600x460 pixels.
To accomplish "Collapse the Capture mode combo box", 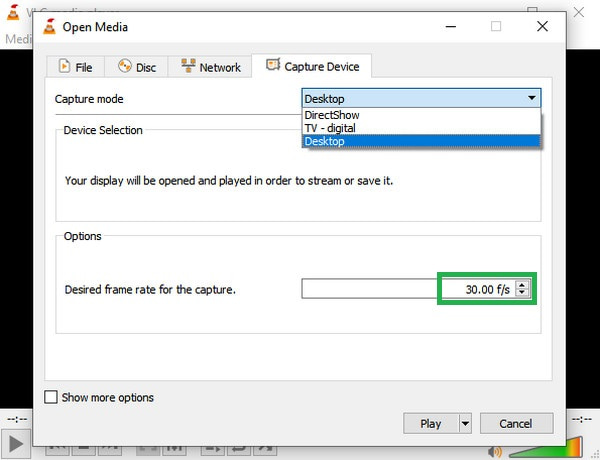I will coord(530,98).
